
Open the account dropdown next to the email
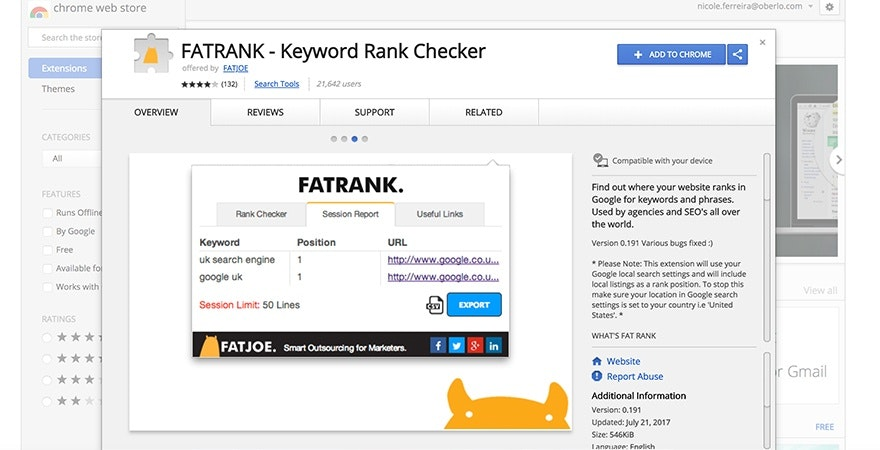pyautogui.click(x=810, y=7)
